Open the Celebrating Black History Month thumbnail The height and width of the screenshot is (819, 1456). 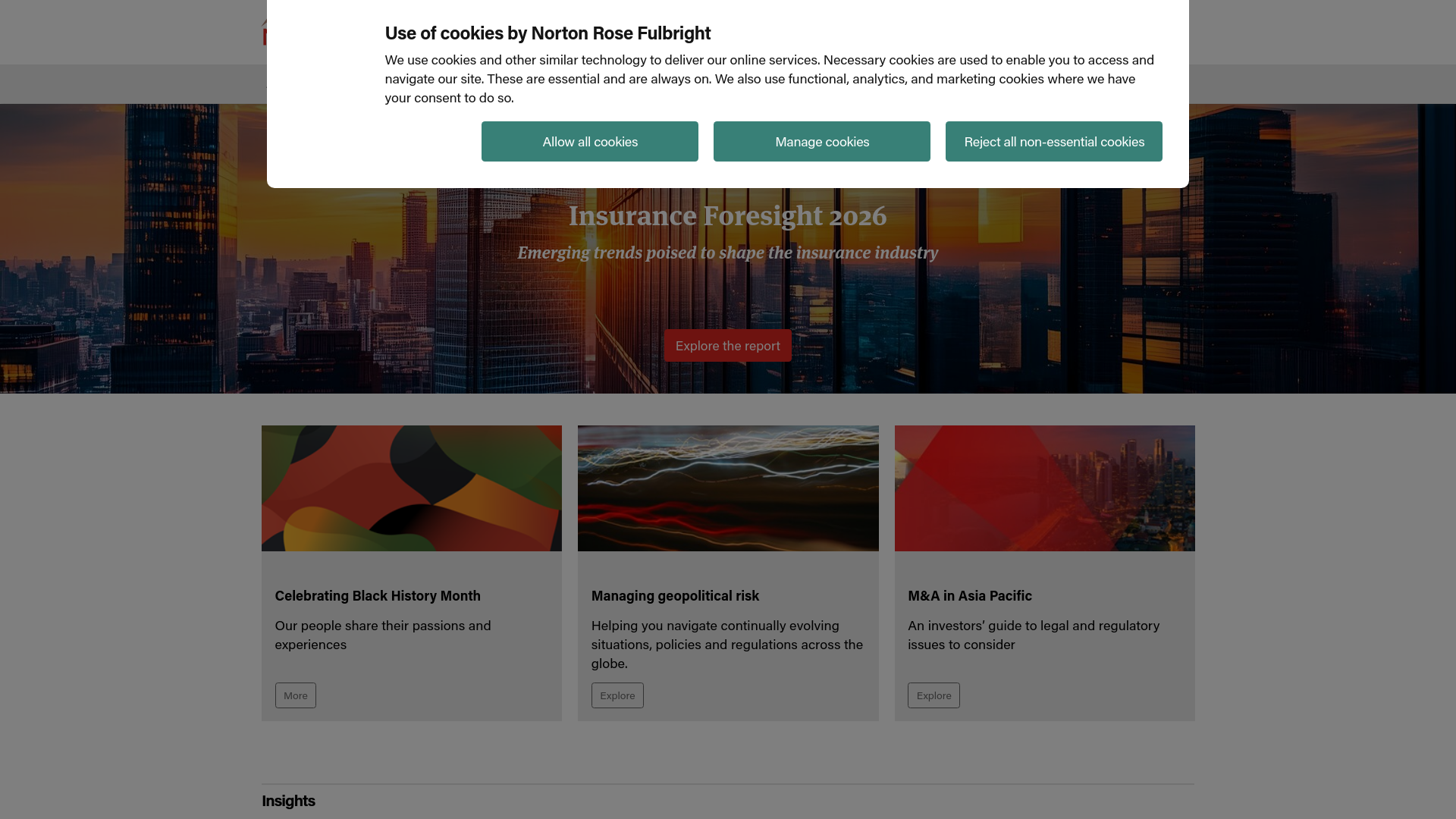point(412,488)
